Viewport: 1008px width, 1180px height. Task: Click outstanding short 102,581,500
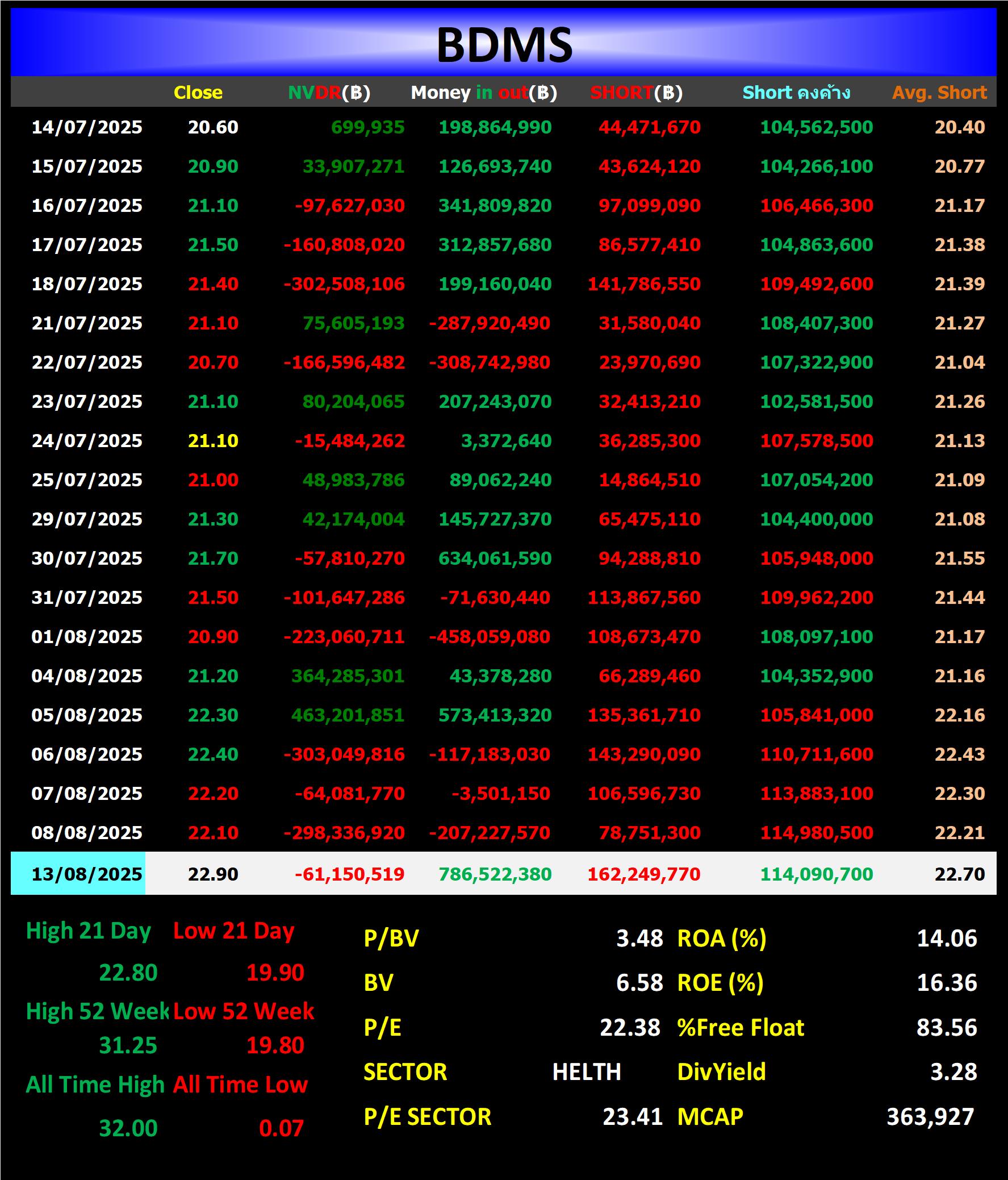click(817, 402)
